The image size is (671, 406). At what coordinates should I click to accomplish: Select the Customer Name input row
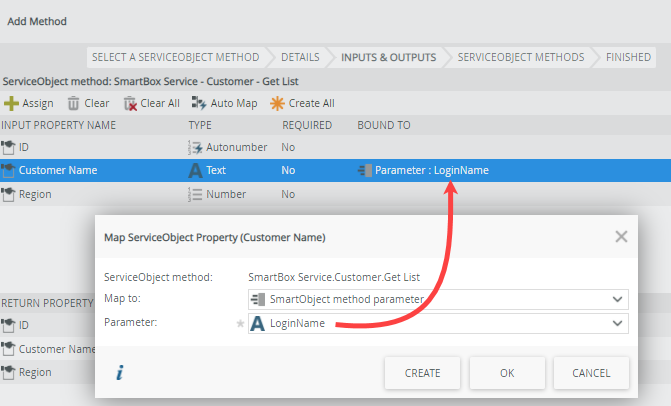(58, 170)
